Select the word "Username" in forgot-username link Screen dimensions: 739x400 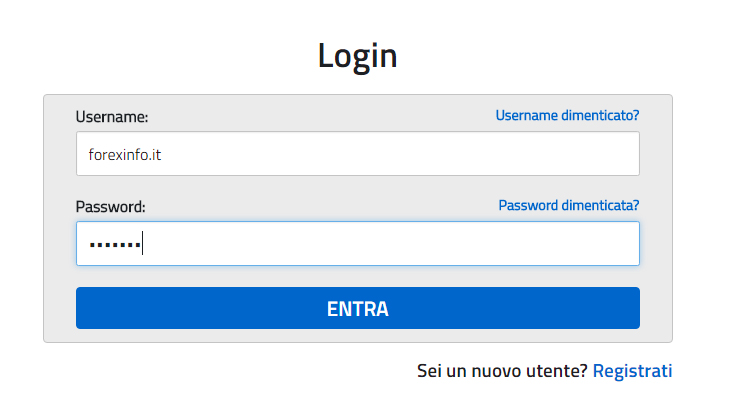(x=527, y=115)
